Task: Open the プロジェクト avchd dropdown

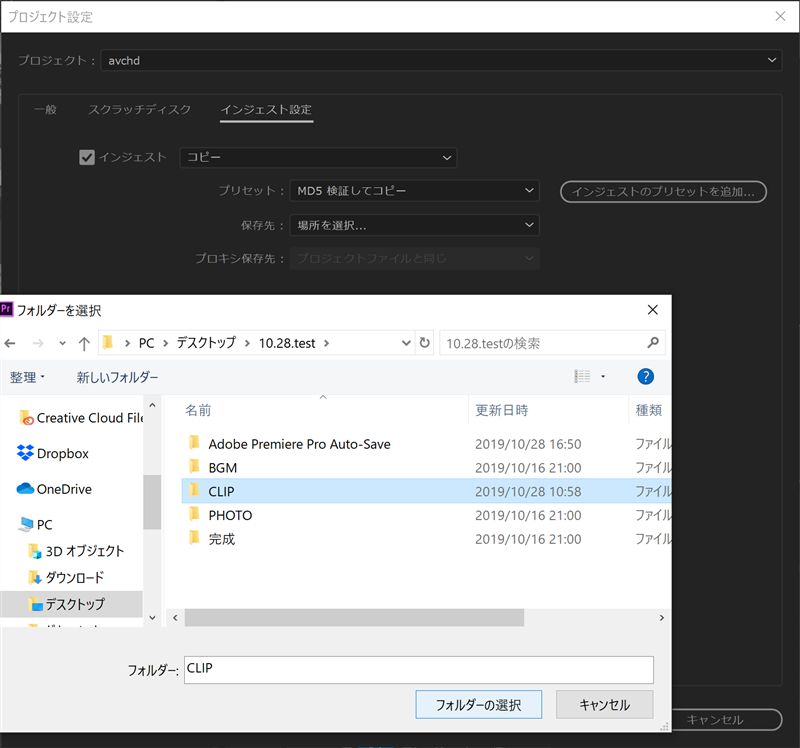Action: 440,61
